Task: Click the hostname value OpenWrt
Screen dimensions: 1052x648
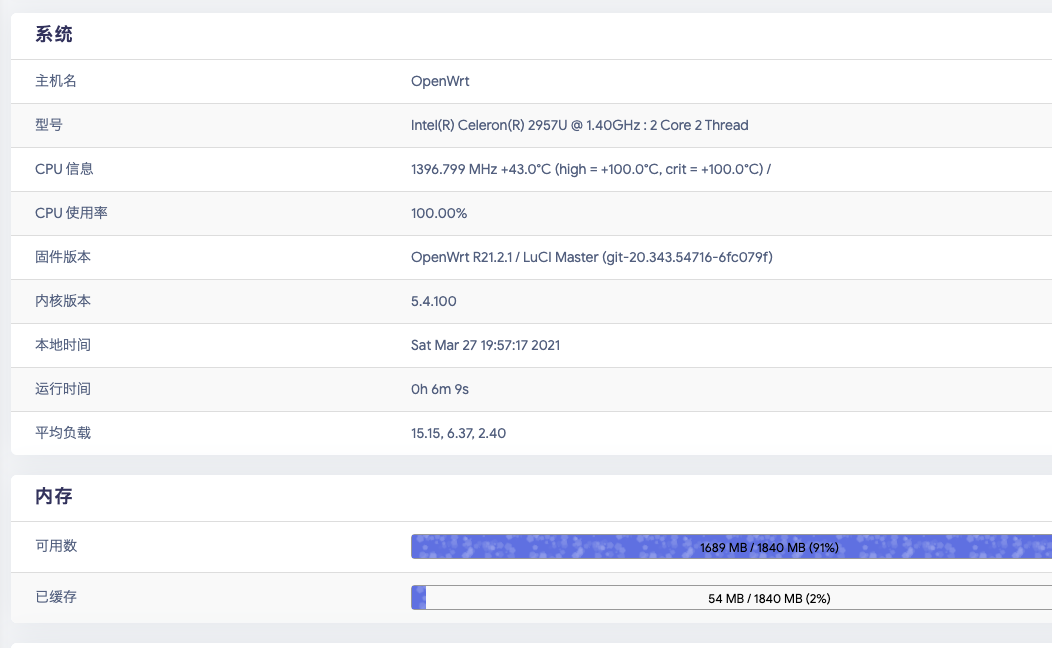Action: (x=440, y=81)
